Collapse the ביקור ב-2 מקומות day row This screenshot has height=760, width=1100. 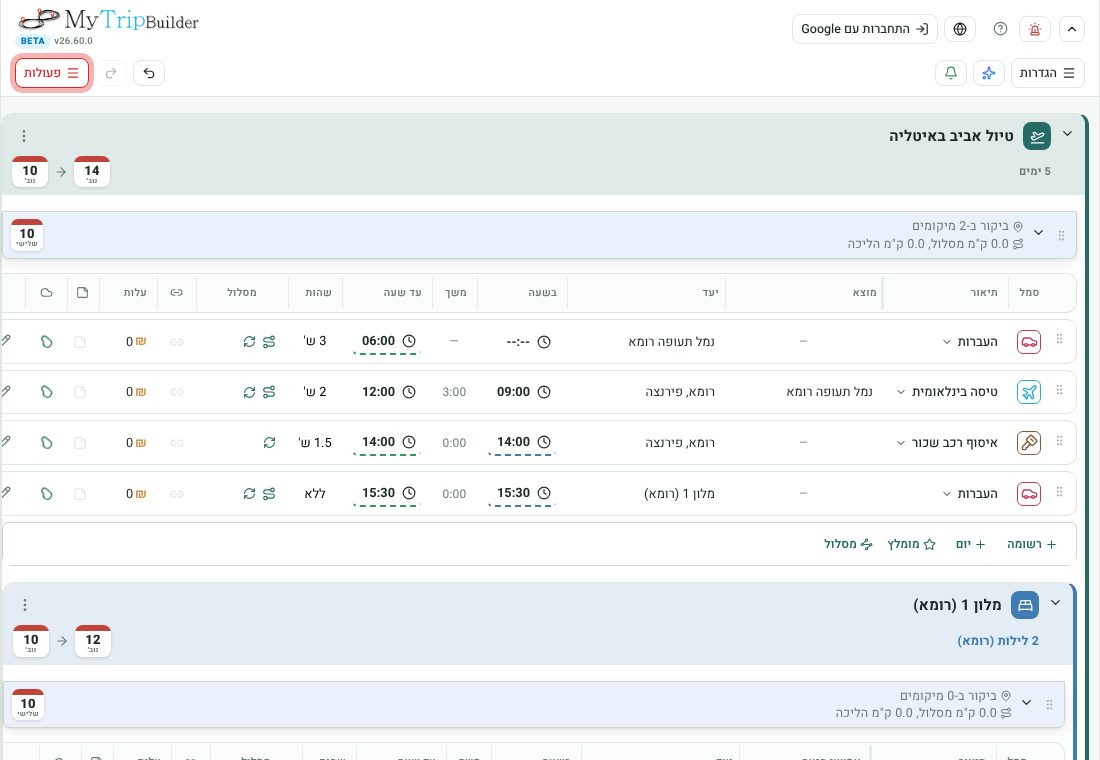tap(1039, 233)
